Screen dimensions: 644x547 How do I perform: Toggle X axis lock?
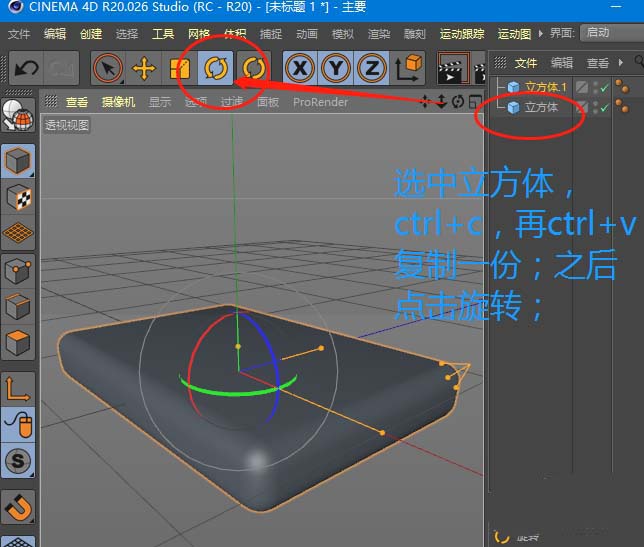pos(300,68)
